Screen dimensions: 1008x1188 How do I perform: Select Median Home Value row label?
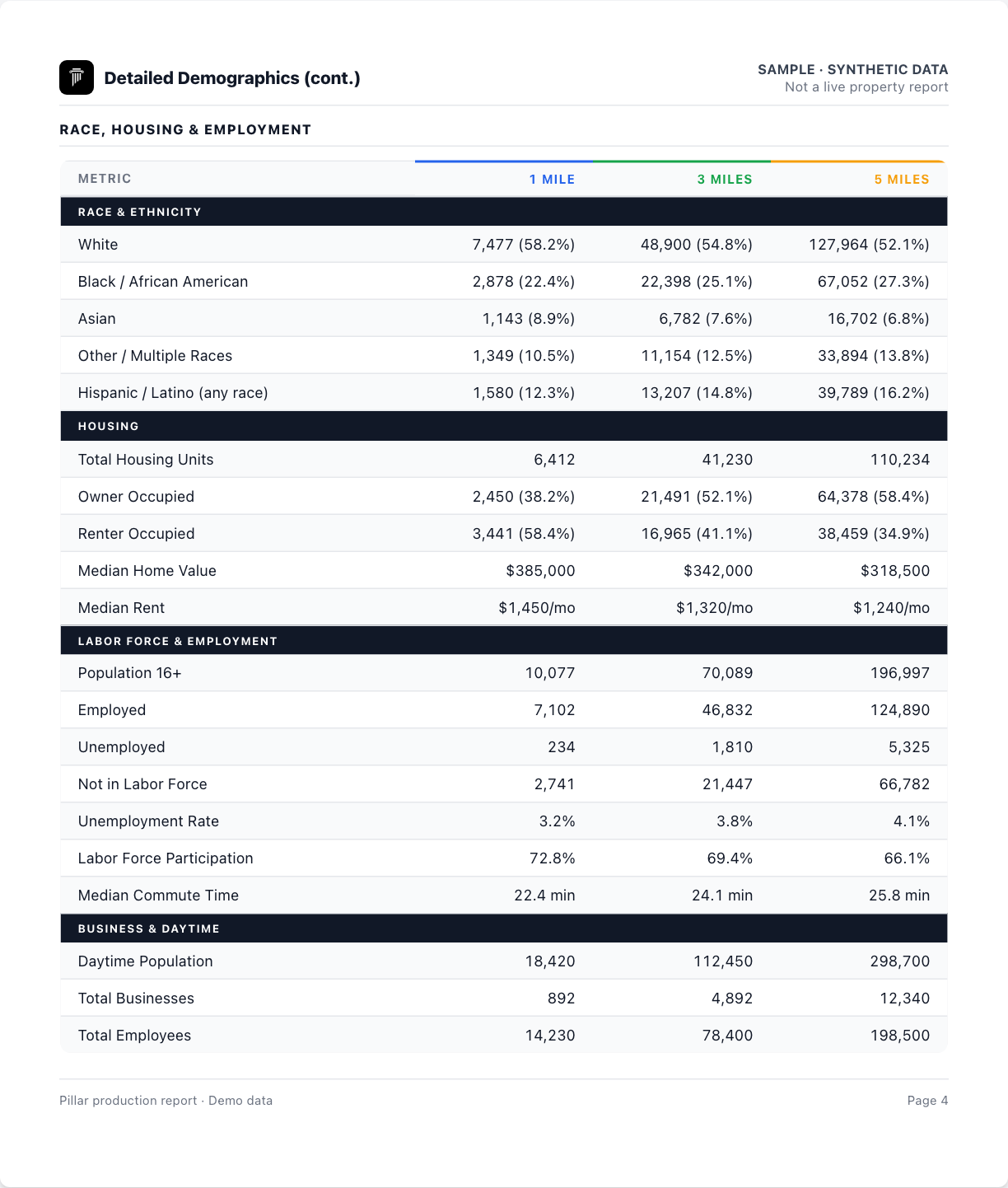click(x=147, y=571)
